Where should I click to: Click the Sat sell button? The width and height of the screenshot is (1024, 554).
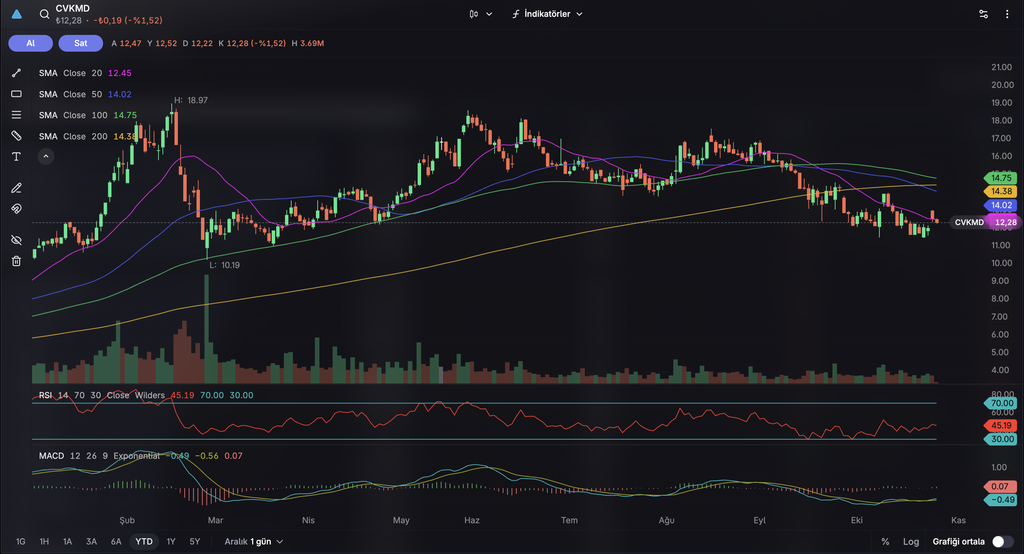(x=80, y=43)
